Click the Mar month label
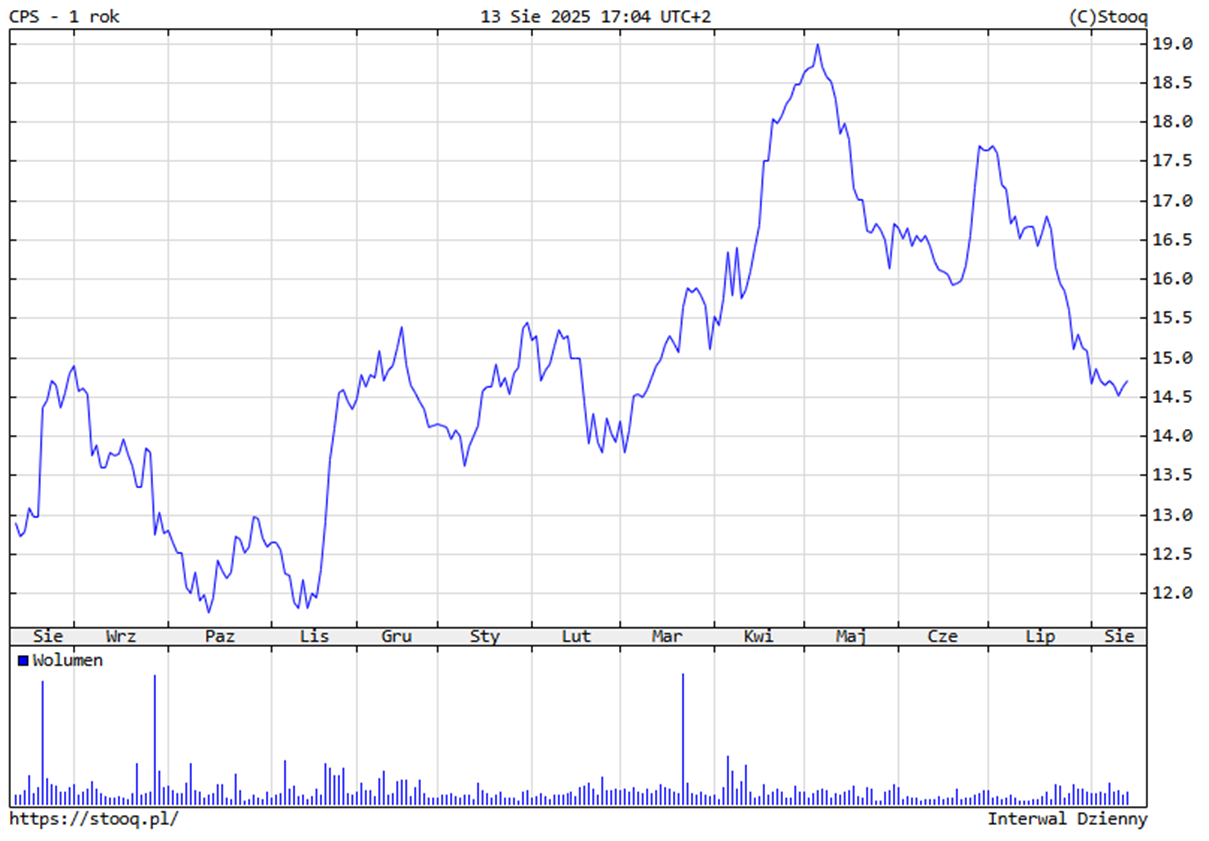 pos(667,636)
